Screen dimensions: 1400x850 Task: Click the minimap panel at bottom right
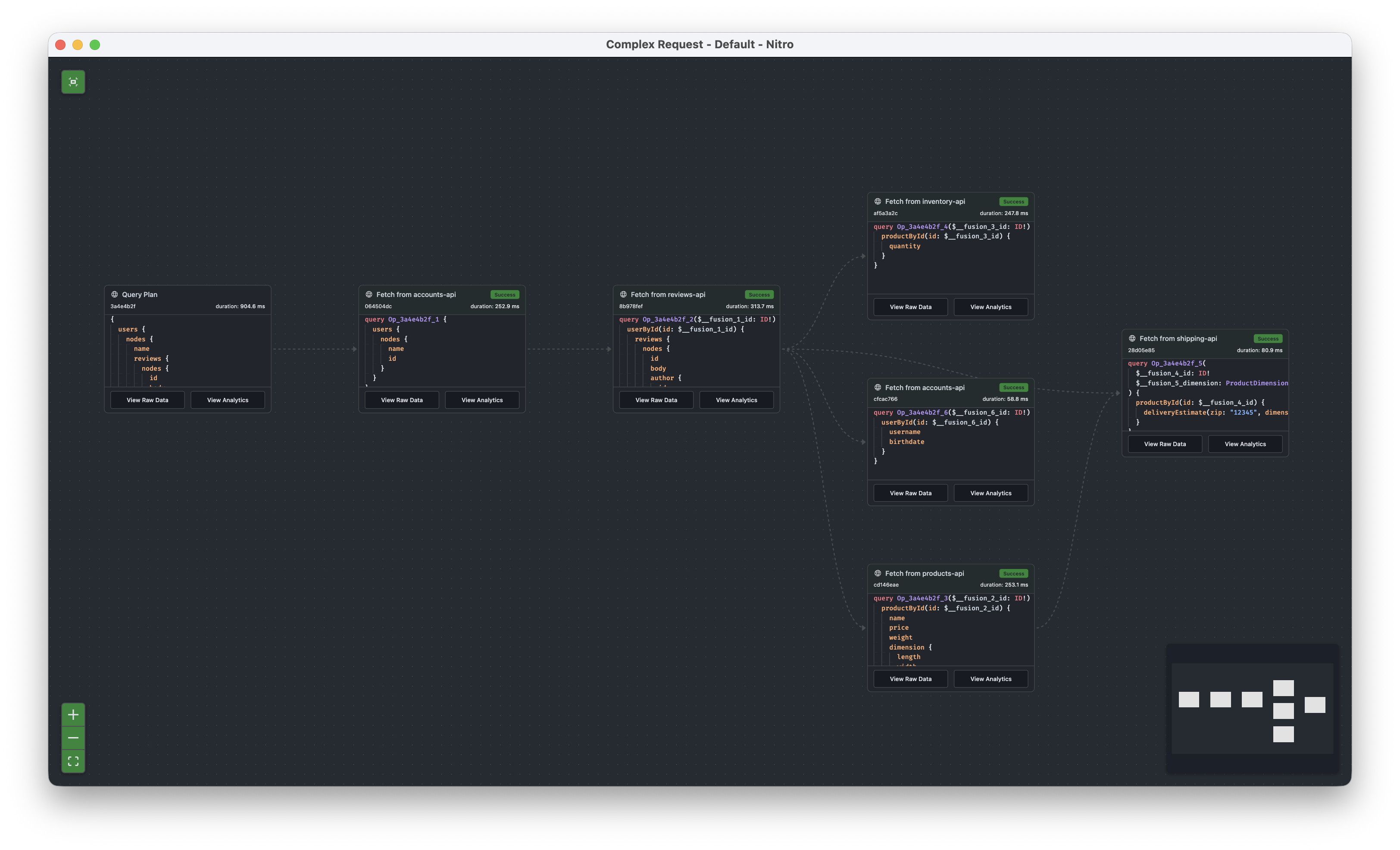pyautogui.click(x=1252, y=708)
